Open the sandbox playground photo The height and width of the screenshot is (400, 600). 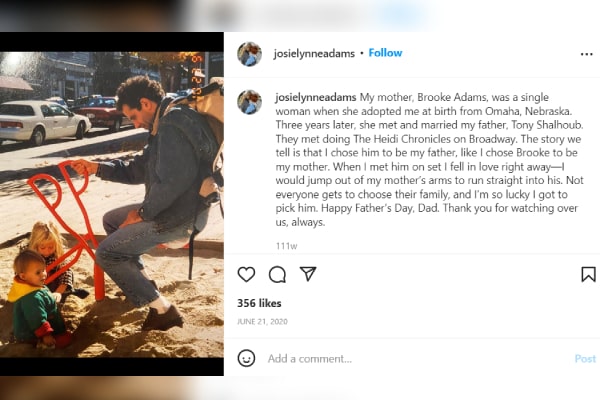[112, 204]
